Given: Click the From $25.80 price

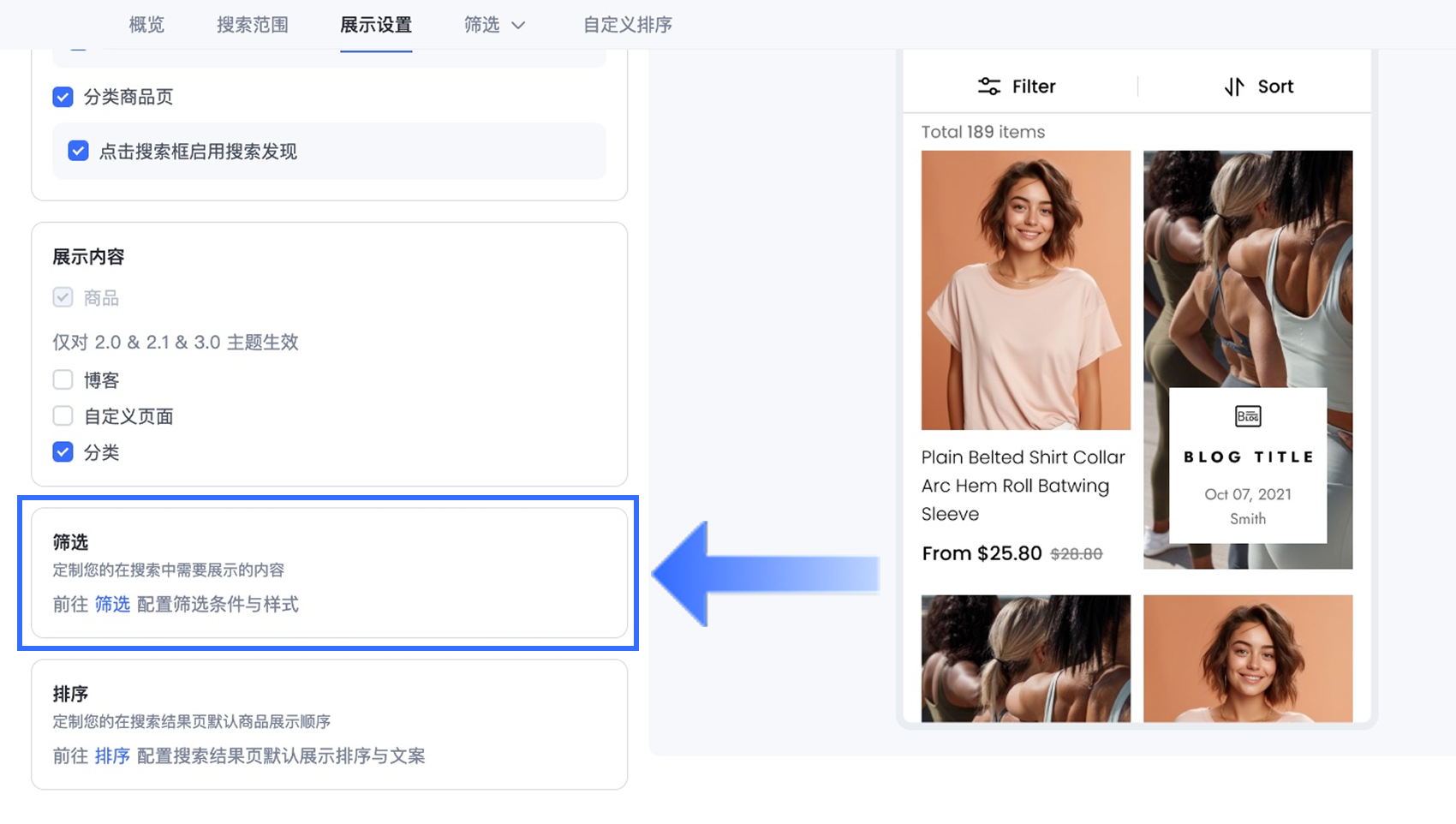Looking at the screenshot, I should pos(982,553).
